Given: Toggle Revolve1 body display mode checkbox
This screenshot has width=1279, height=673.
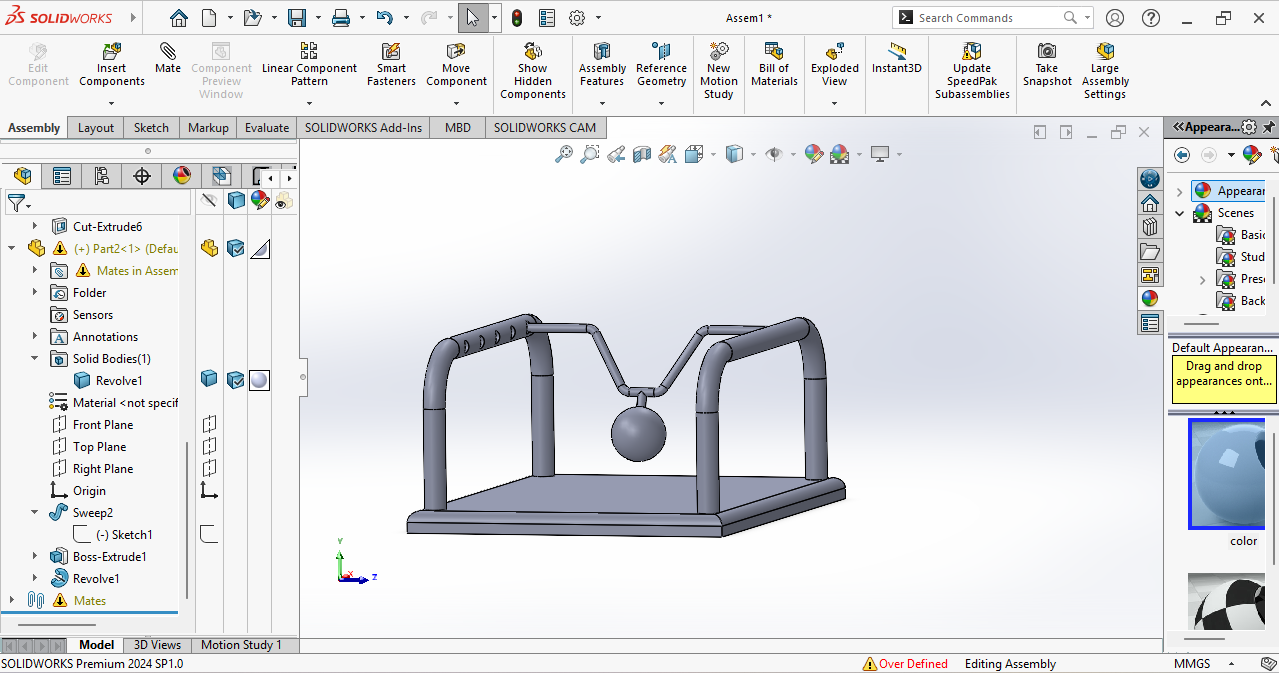Looking at the screenshot, I should coord(235,380).
